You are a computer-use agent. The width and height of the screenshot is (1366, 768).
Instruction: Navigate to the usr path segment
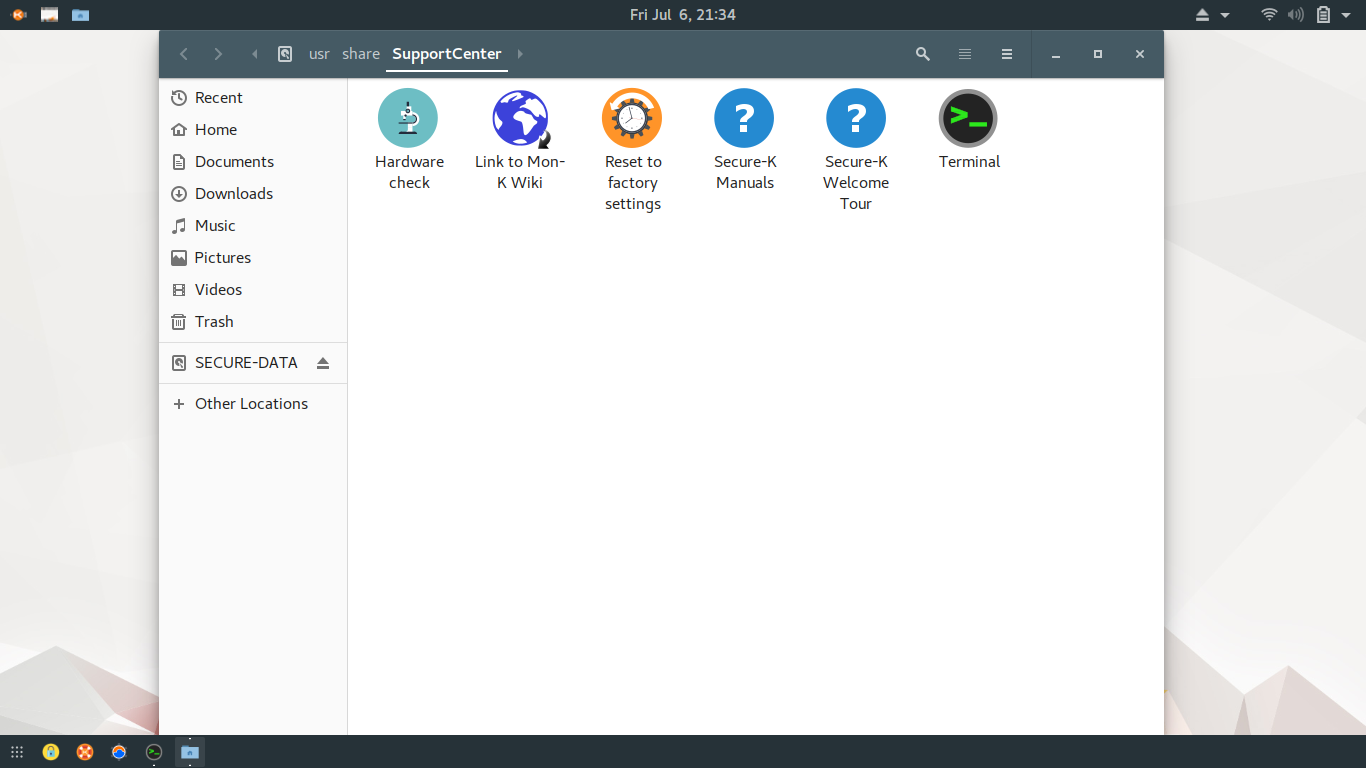pos(319,54)
